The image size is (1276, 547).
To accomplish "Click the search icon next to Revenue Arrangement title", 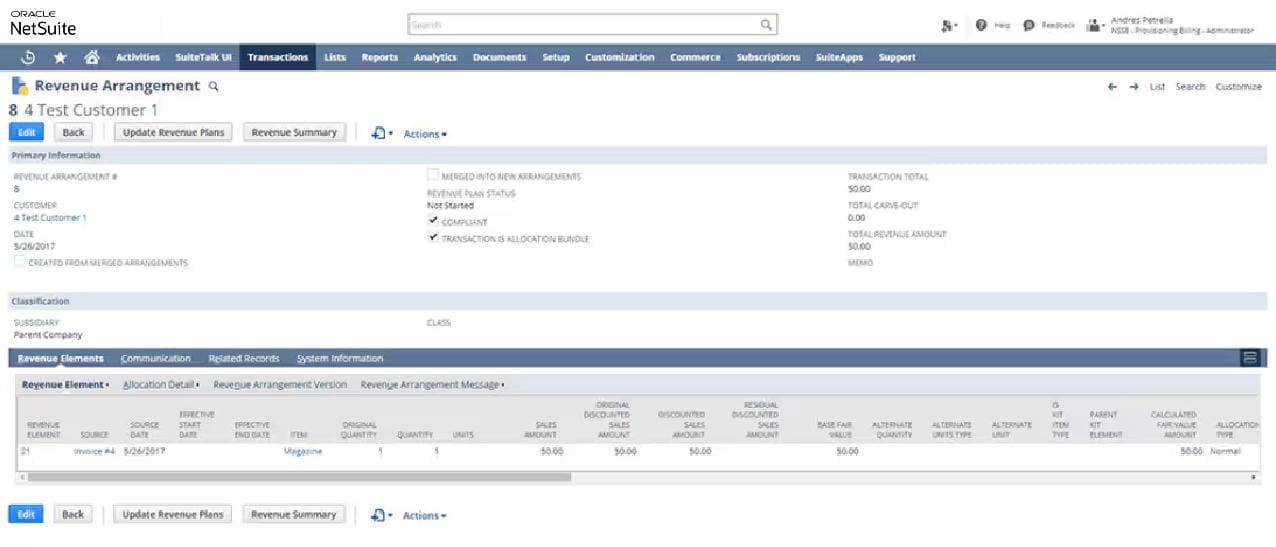I will pyautogui.click(x=213, y=87).
